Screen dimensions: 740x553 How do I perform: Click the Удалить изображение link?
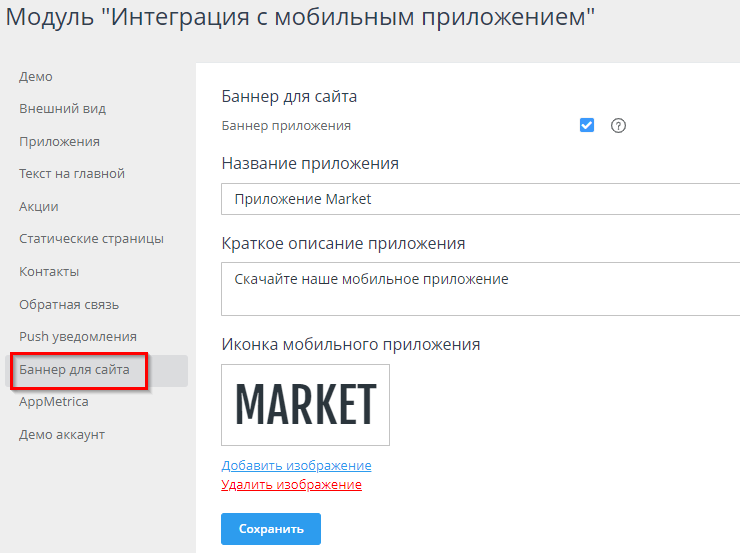[x=291, y=485]
